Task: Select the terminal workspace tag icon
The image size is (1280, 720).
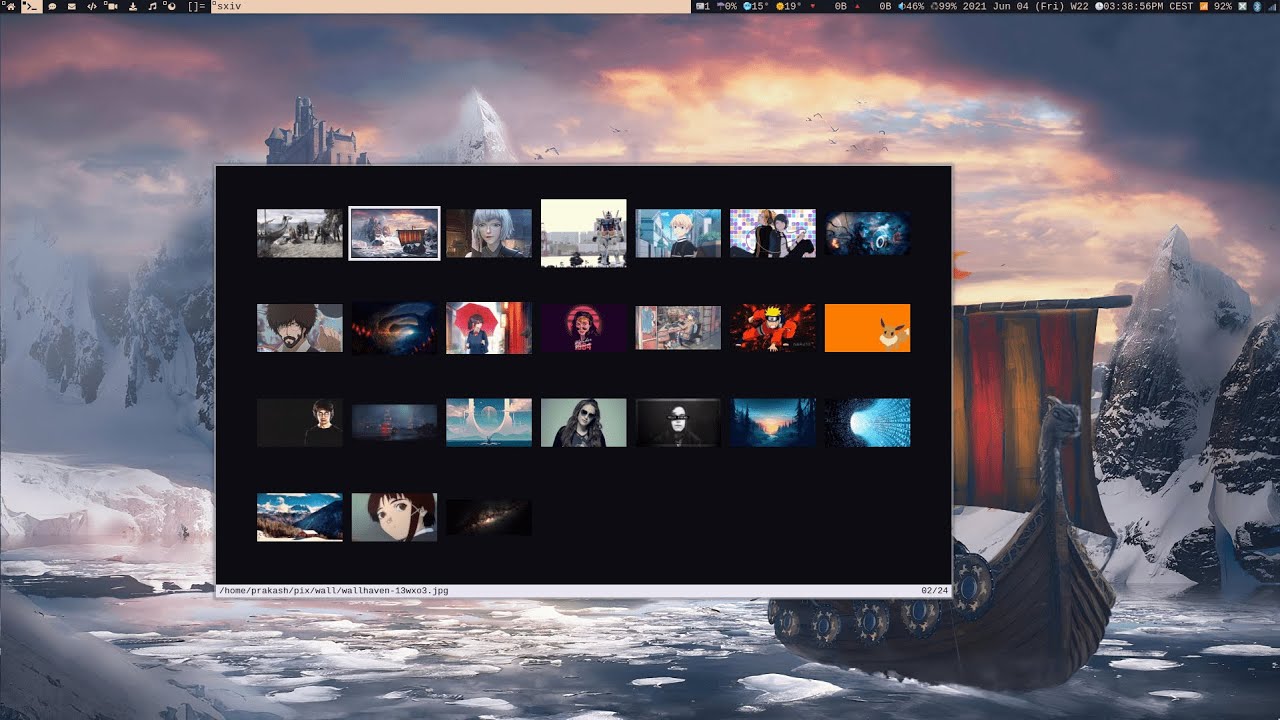Action: coord(31,6)
